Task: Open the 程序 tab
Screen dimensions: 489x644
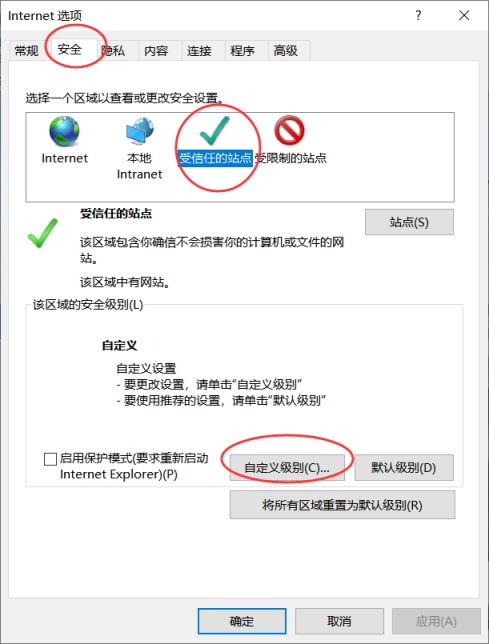Action: click(x=243, y=51)
